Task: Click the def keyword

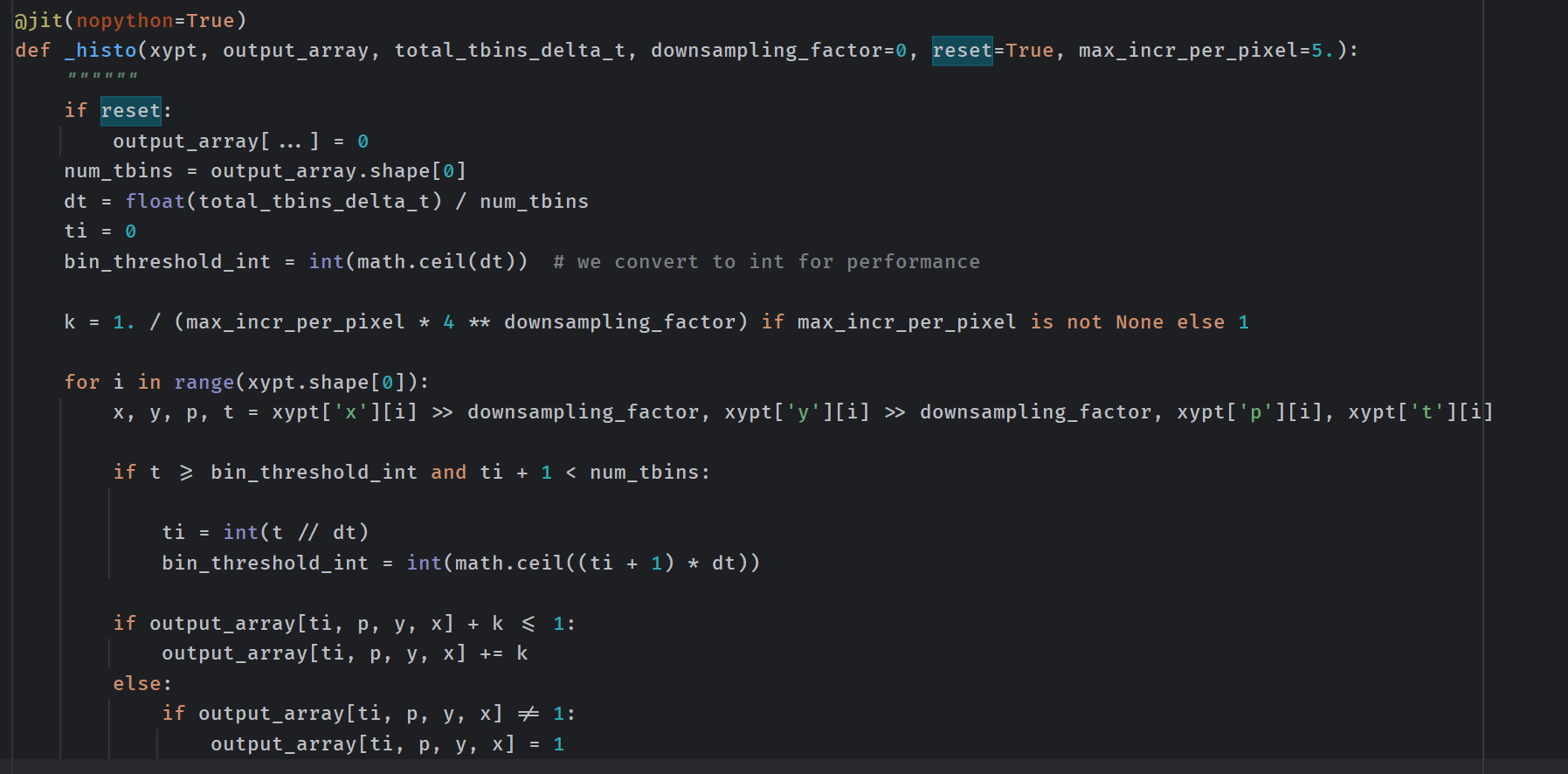Action: 32,51
